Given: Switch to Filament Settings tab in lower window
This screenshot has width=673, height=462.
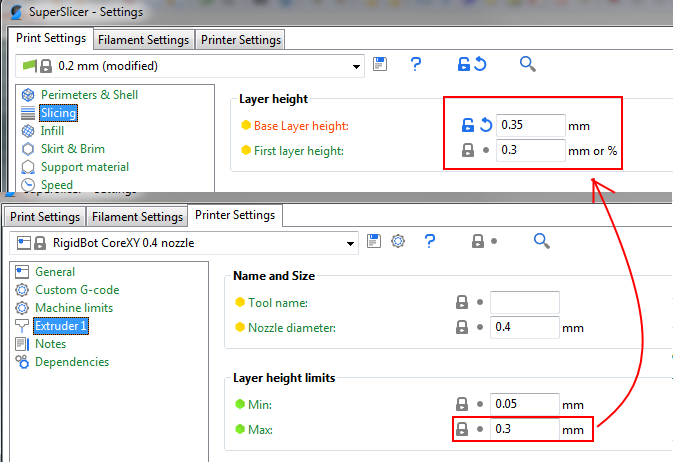Looking at the screenshot, I should (137, 217).
